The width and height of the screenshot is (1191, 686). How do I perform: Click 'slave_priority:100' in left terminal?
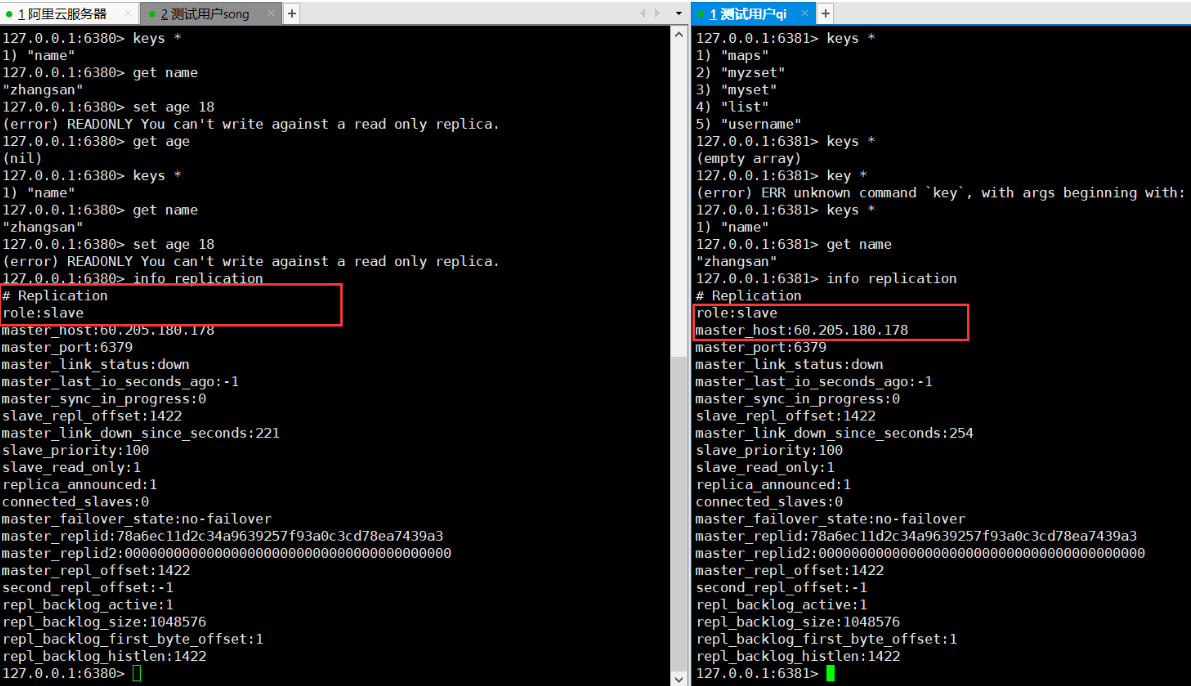(75, 450)
